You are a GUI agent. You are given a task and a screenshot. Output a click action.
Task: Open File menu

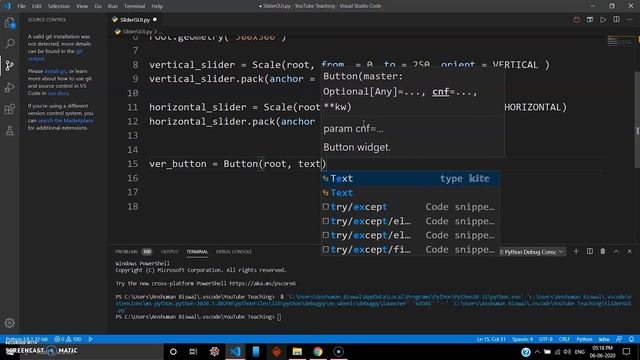point(21,6)
